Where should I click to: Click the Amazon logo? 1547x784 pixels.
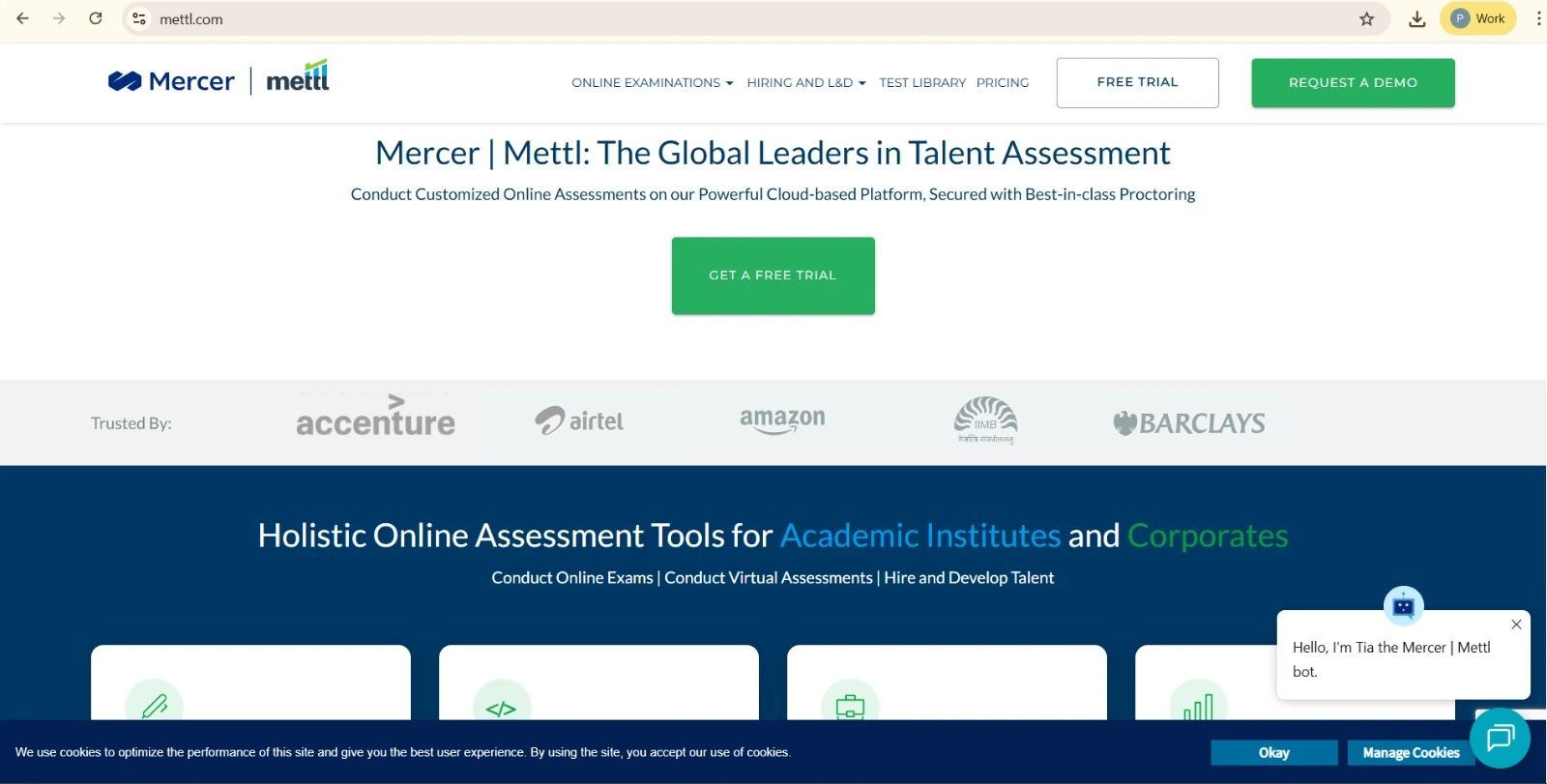tap(782, 420)
